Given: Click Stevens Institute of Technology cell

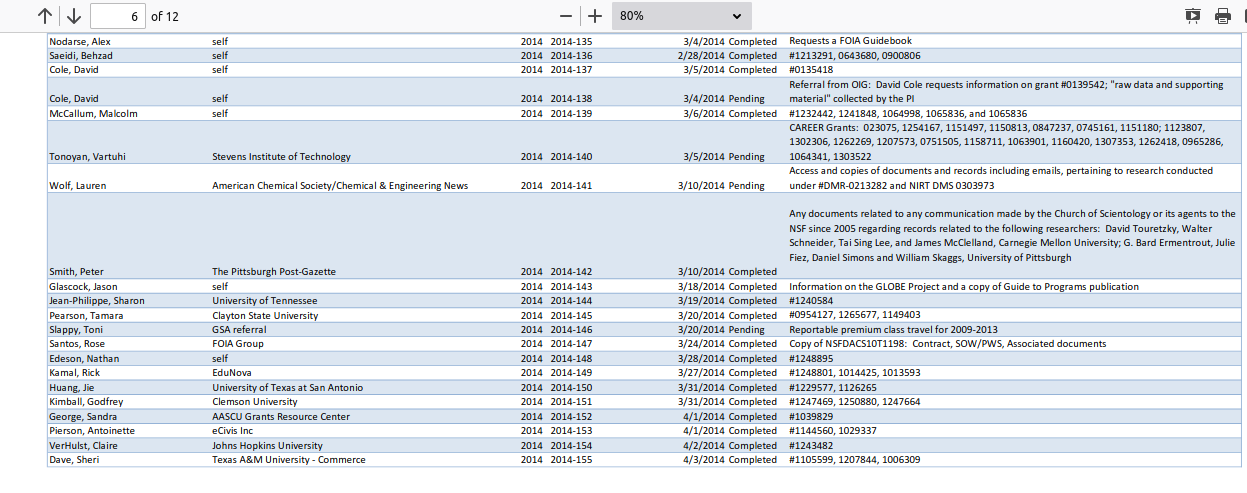Looking at the screenshot, I should pyautogui.click(x=281, y=157).
